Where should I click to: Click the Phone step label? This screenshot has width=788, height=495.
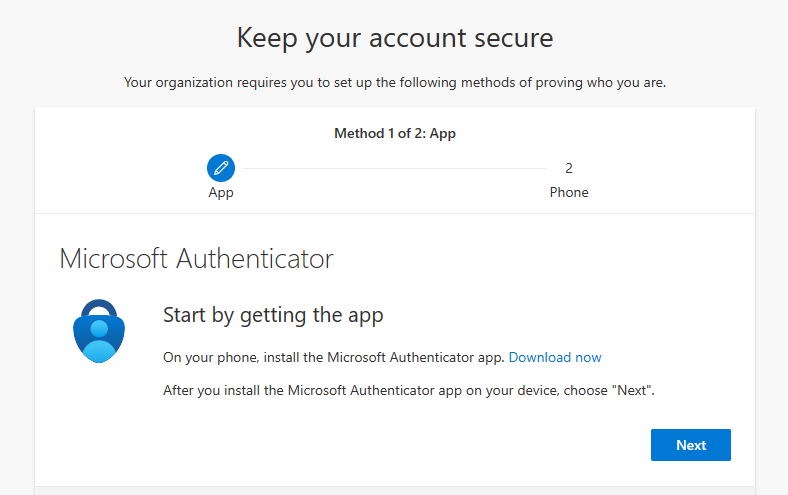(x=569, y=192)
